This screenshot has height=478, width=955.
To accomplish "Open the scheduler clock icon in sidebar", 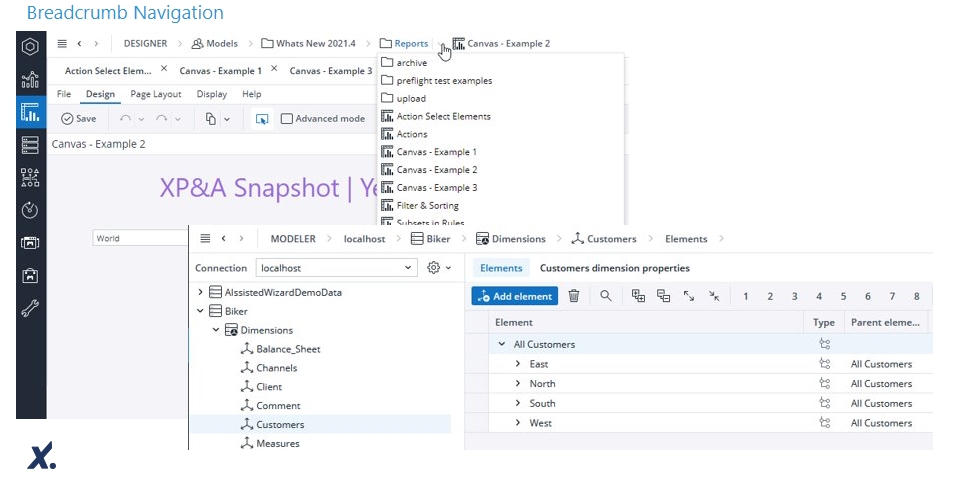I will tap(30, 210).
